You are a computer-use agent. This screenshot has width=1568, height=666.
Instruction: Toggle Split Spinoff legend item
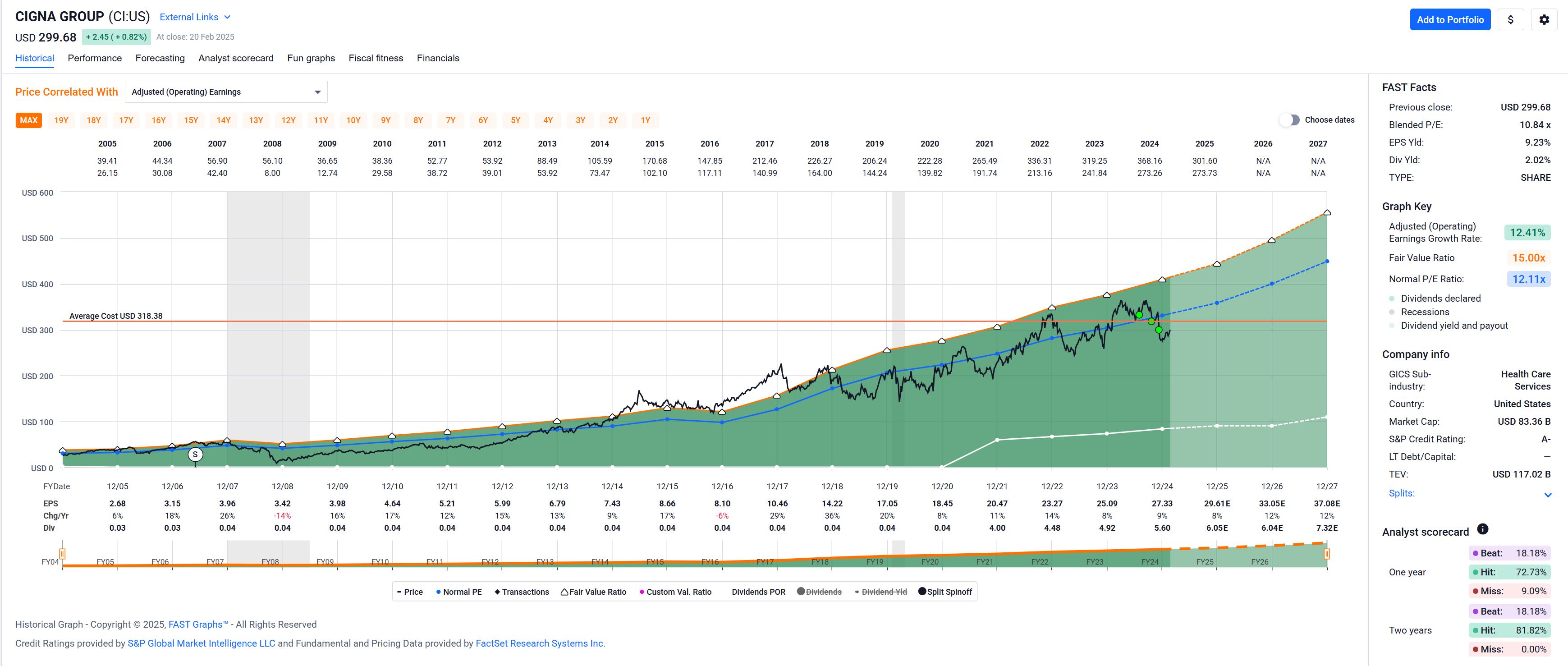tap(944, 592)
